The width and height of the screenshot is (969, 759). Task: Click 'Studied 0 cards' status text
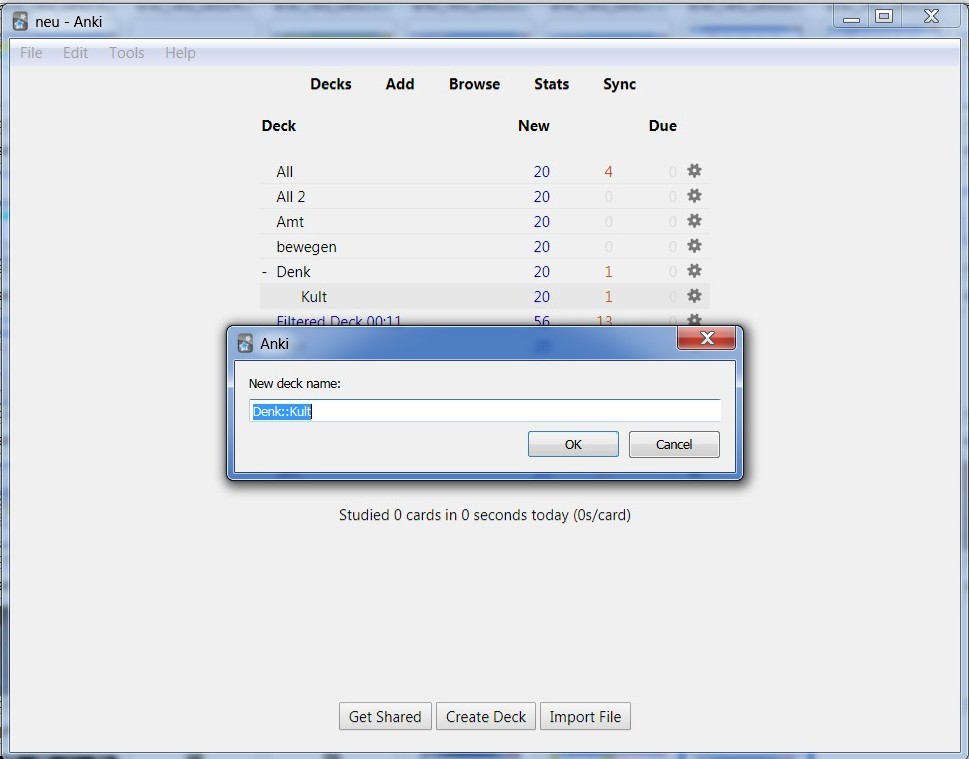click(484, 515)
